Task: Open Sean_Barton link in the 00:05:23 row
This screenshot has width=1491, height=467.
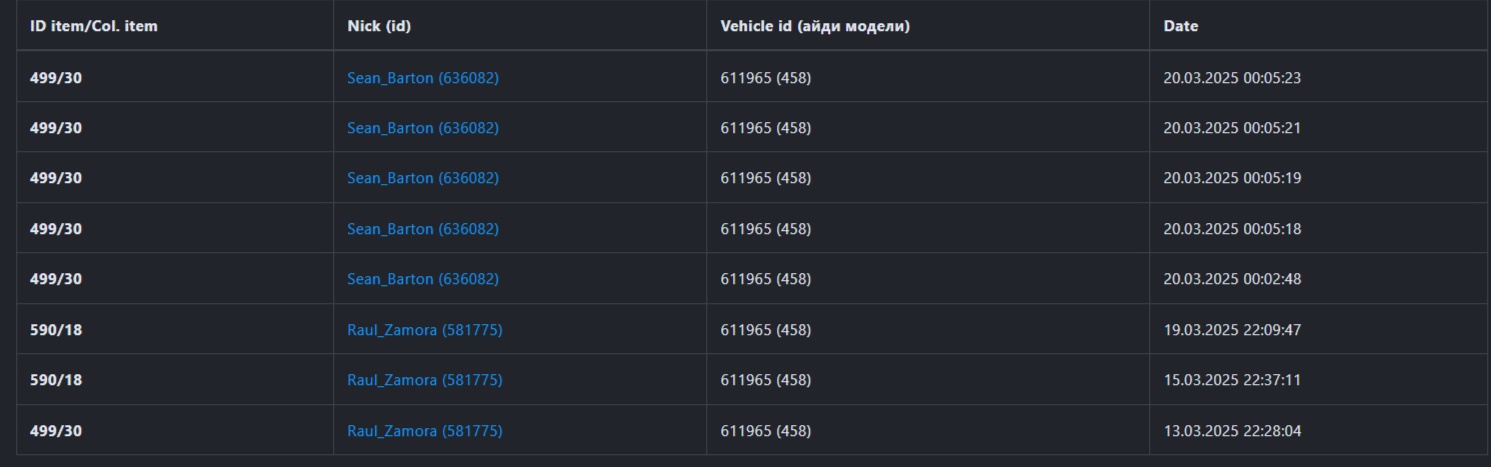Action: click(422, 78)
